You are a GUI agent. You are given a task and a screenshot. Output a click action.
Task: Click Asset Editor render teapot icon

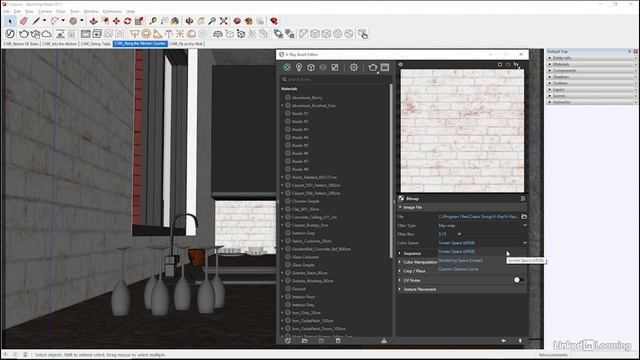click(372, 67)
